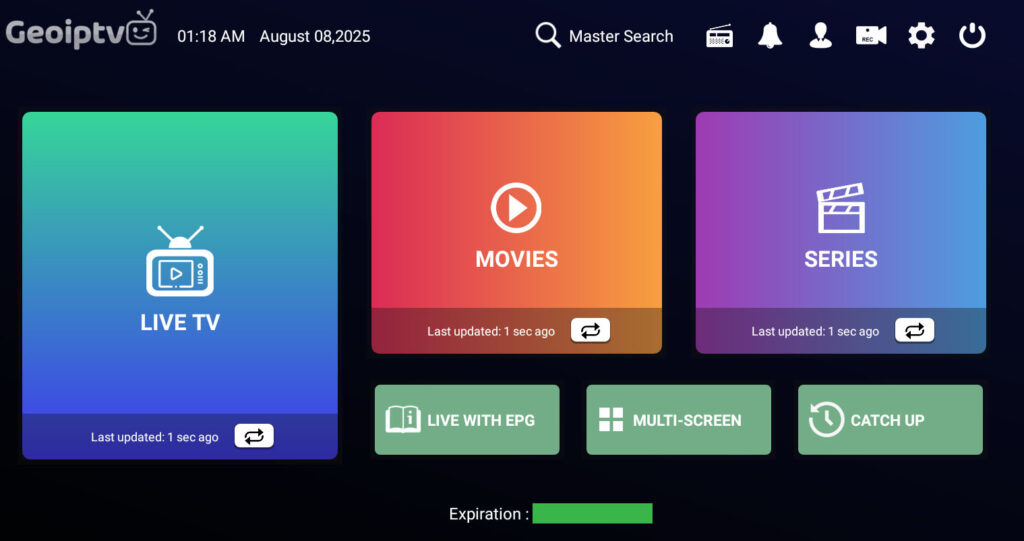
Task: Open notifications bell icon
Action: pos(770,35)
